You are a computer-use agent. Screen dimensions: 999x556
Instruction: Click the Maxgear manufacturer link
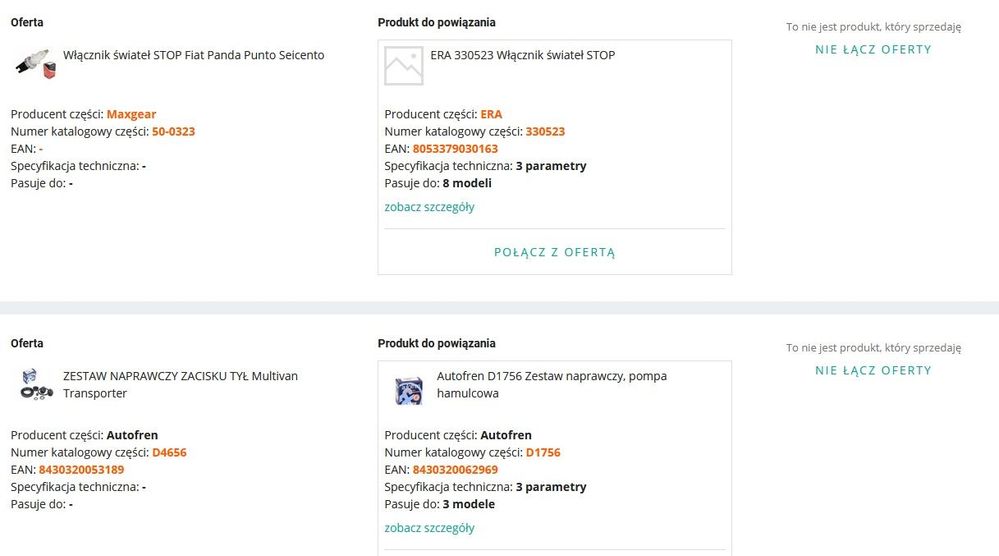coord(131,114)
